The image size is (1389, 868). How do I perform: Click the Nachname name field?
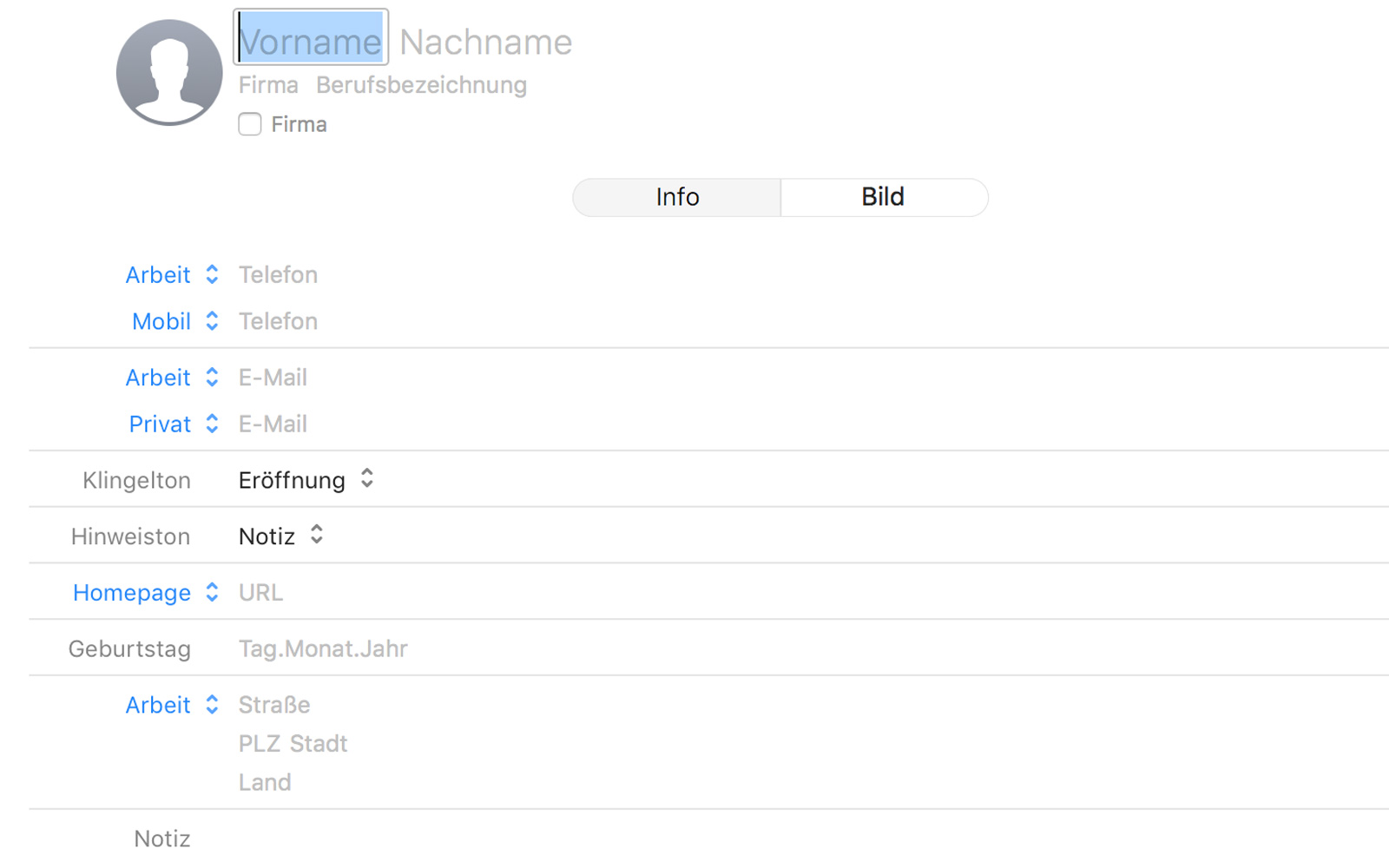485,42
